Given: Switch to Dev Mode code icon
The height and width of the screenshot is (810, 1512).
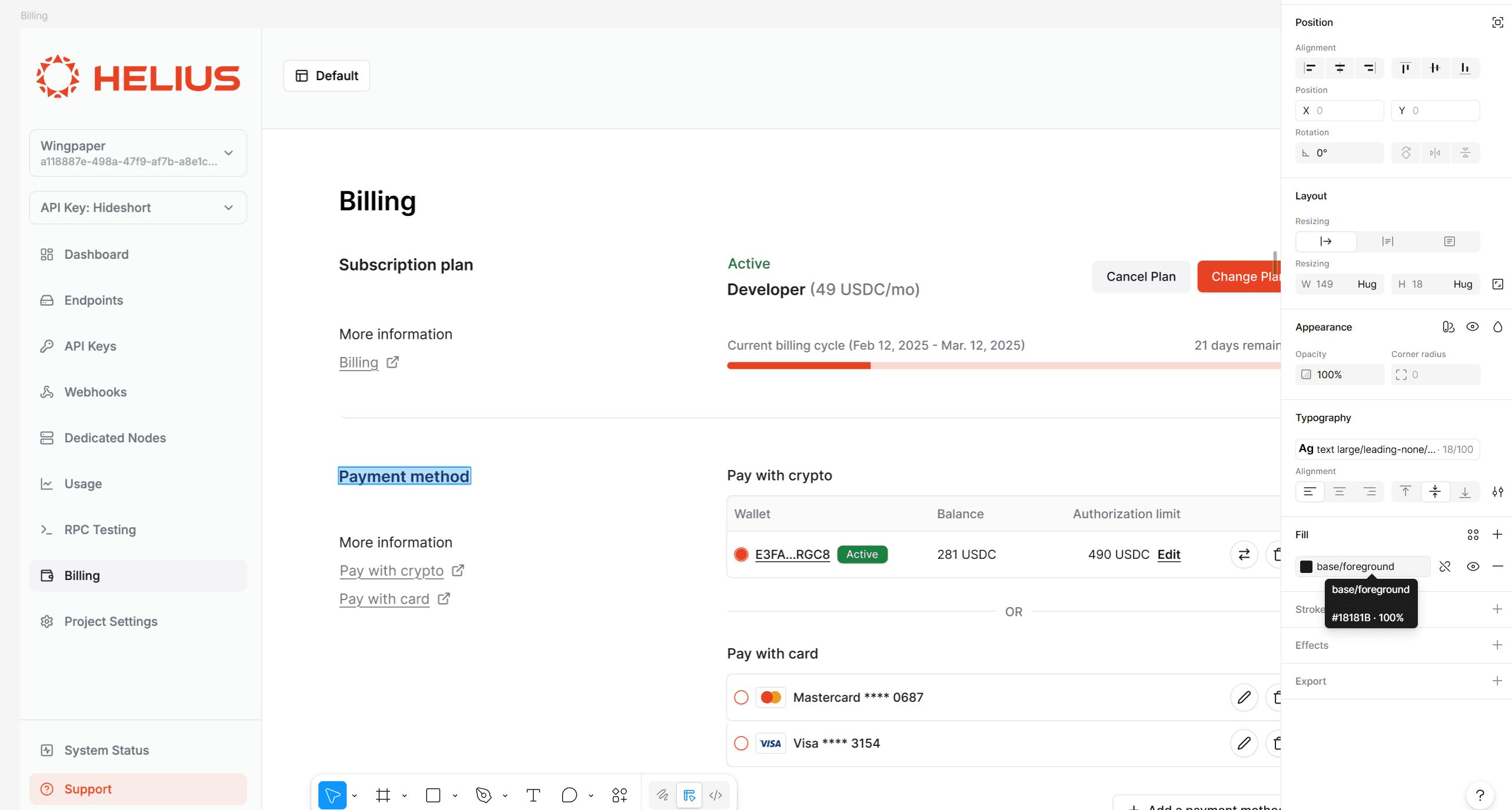Looking at the screenshot, I should click(716, 795).
